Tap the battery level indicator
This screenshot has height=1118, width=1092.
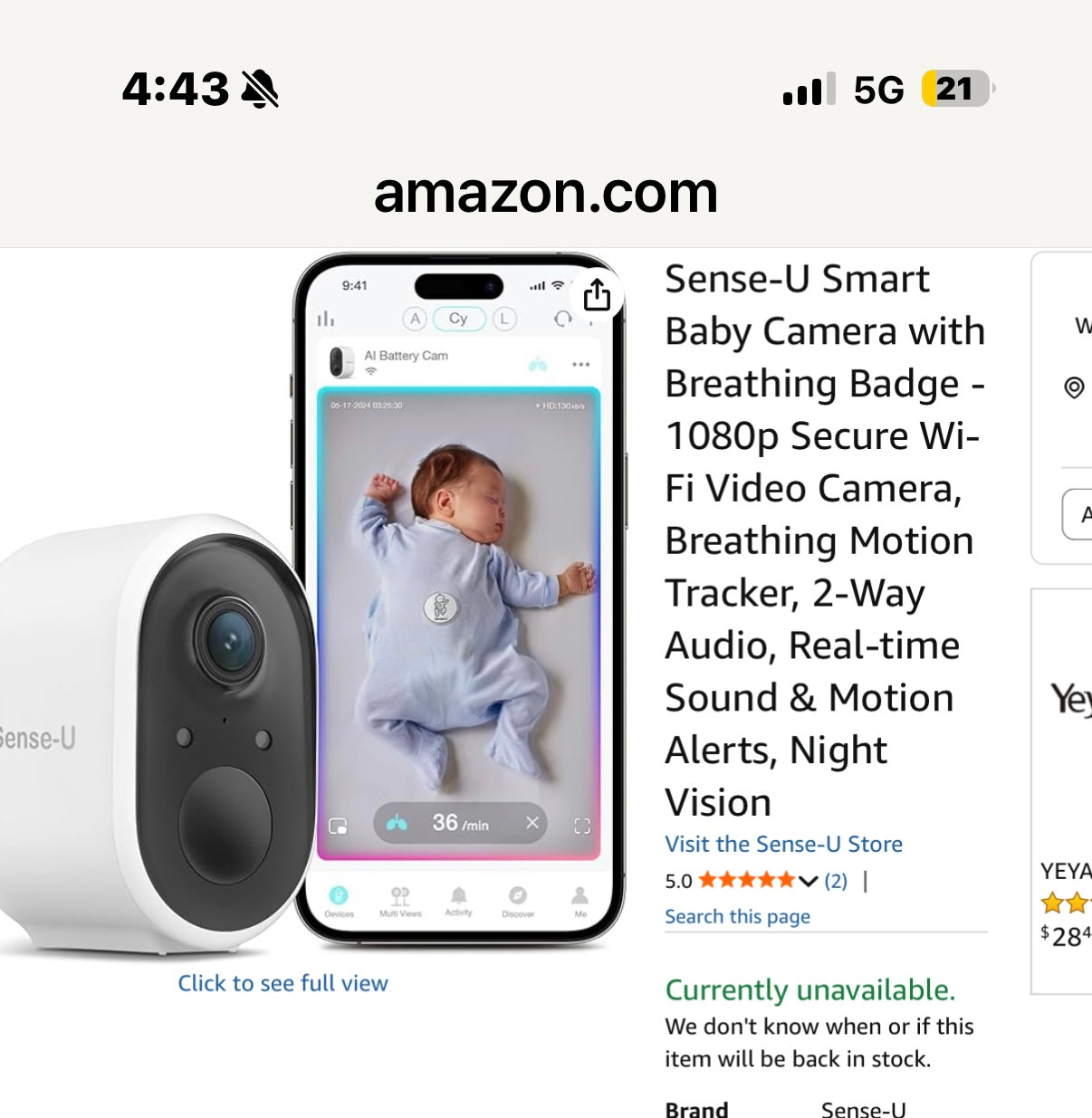point(956,89)
